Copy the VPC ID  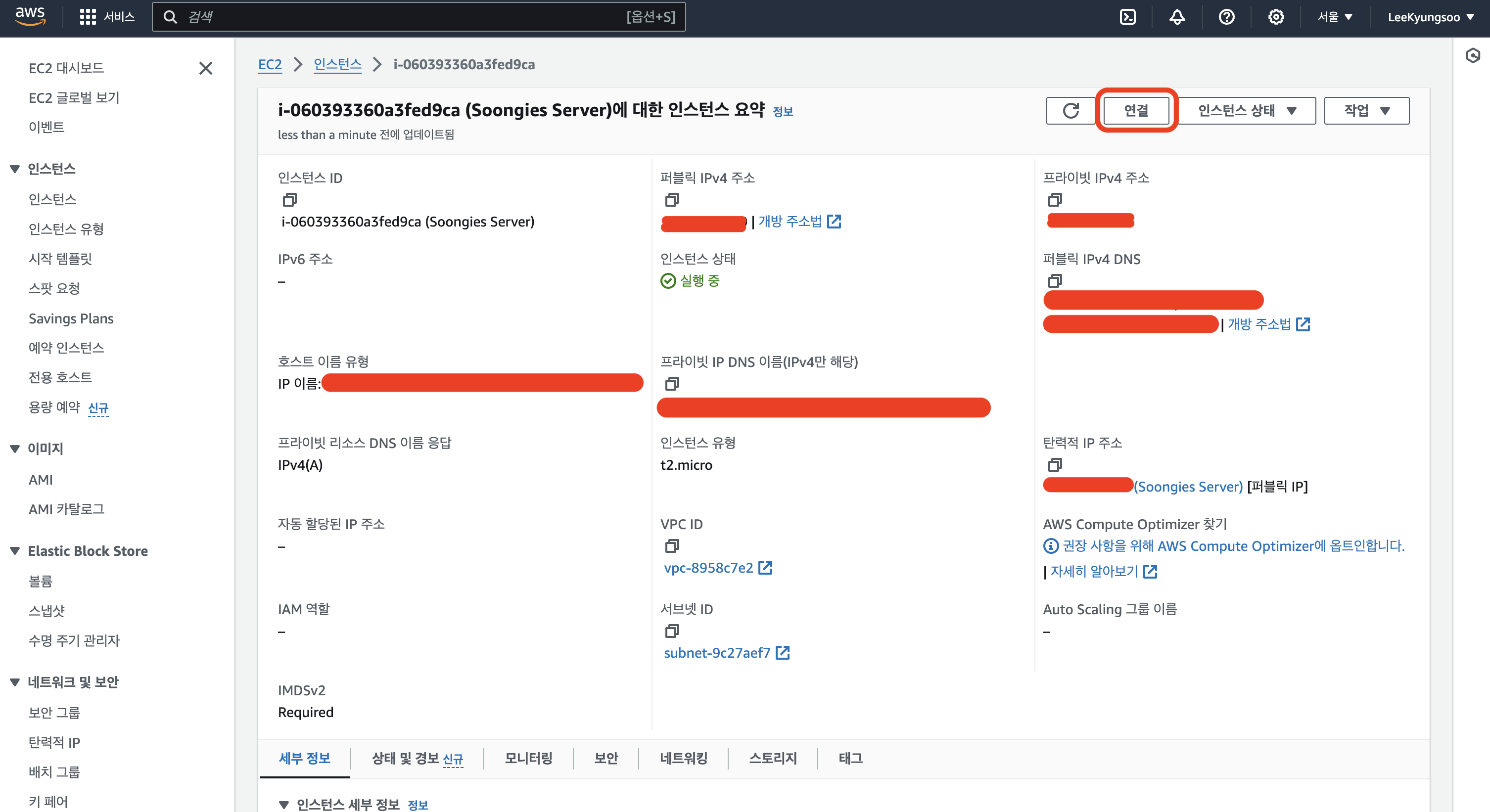click(x=672, y=545)
